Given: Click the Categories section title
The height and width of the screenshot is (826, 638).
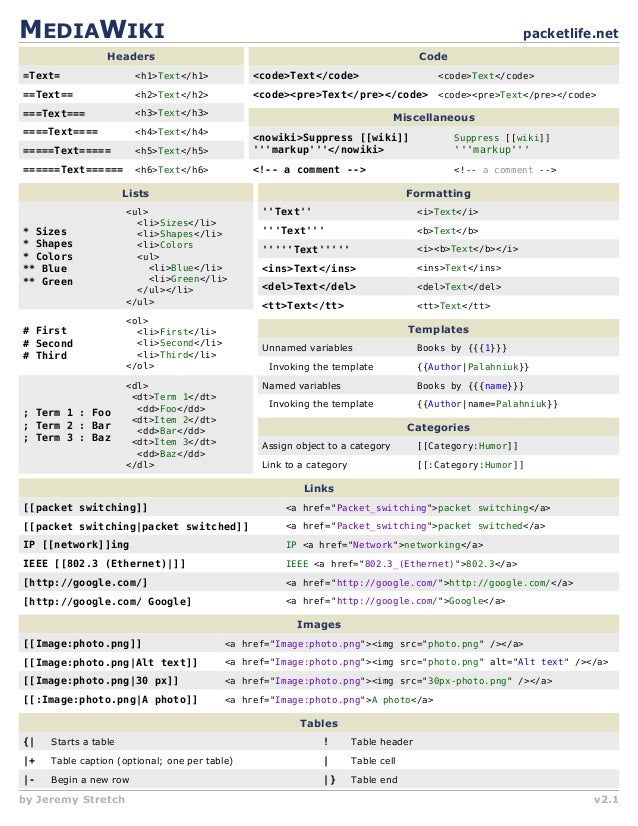Looking at the screenshot, I should [438, 427].
